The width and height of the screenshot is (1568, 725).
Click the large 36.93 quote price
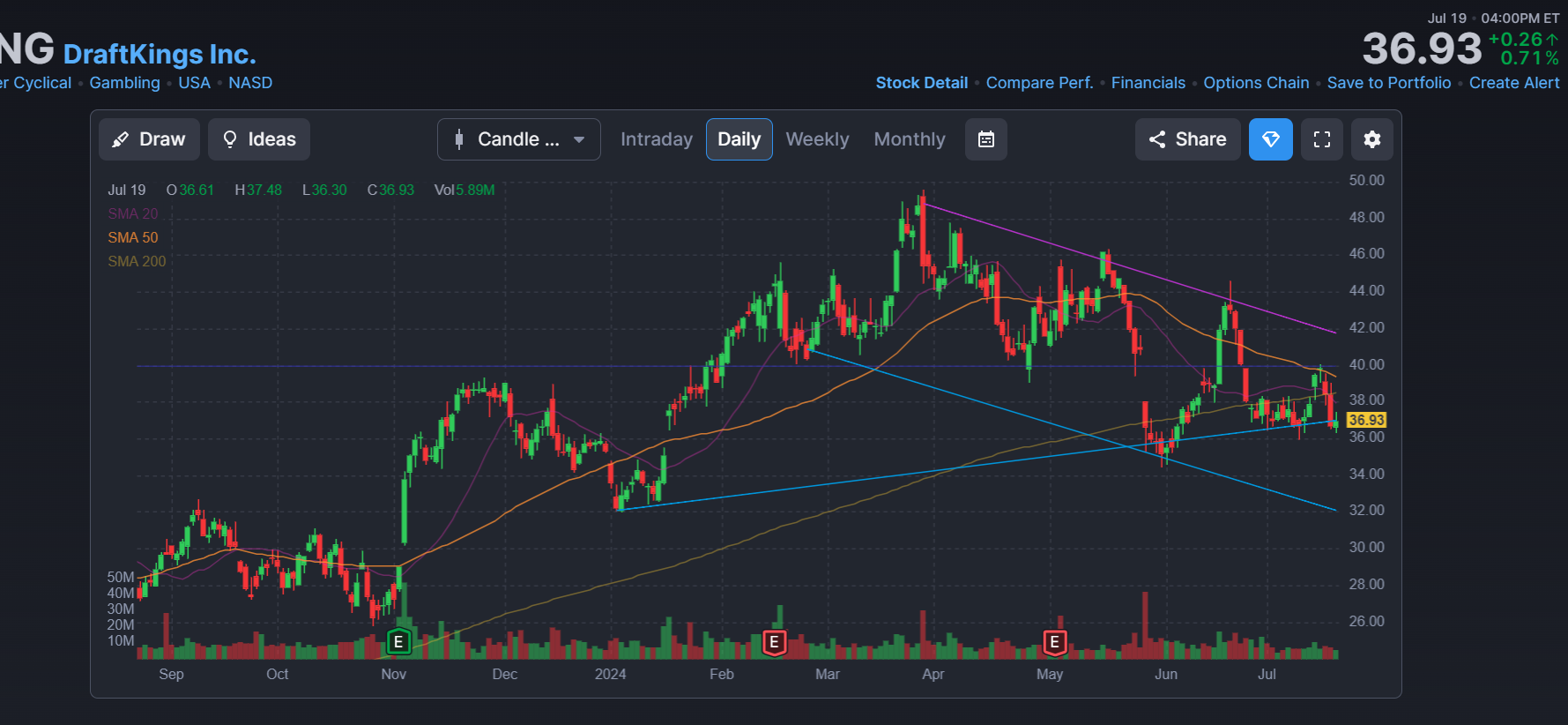1422,49
